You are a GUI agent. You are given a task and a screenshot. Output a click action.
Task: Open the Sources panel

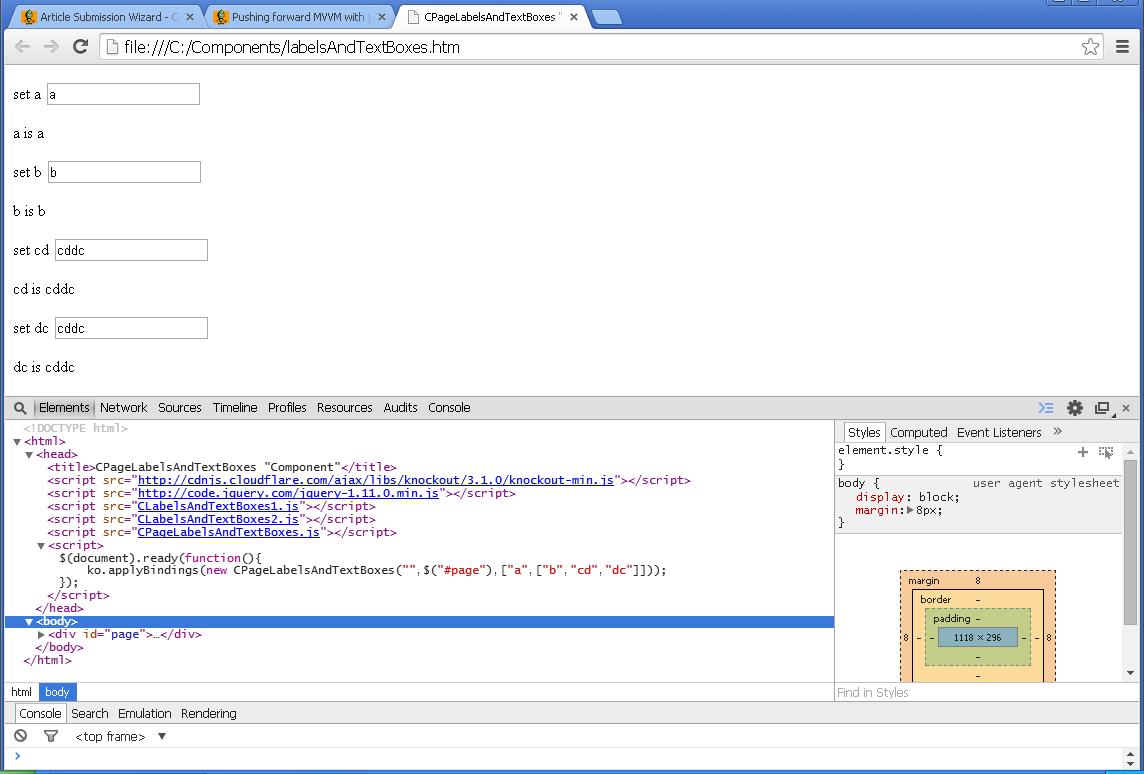pos(179,408)
